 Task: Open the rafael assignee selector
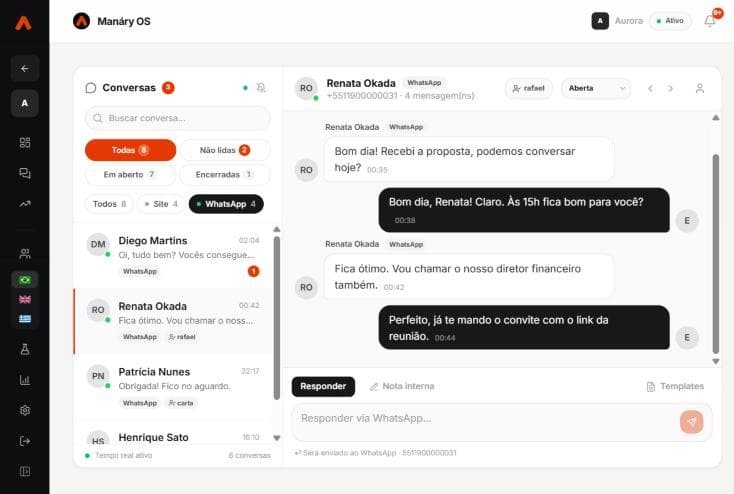pos(528,88)
